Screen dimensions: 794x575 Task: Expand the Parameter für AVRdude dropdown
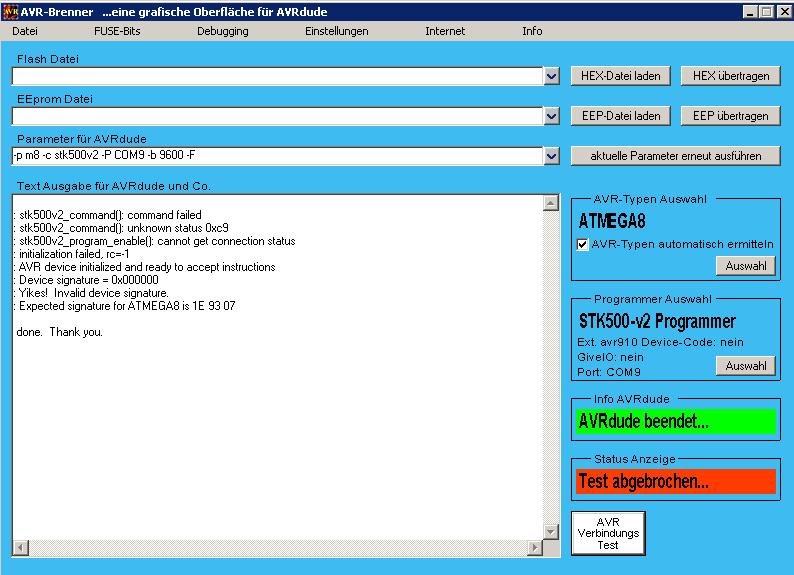(551, 156)
